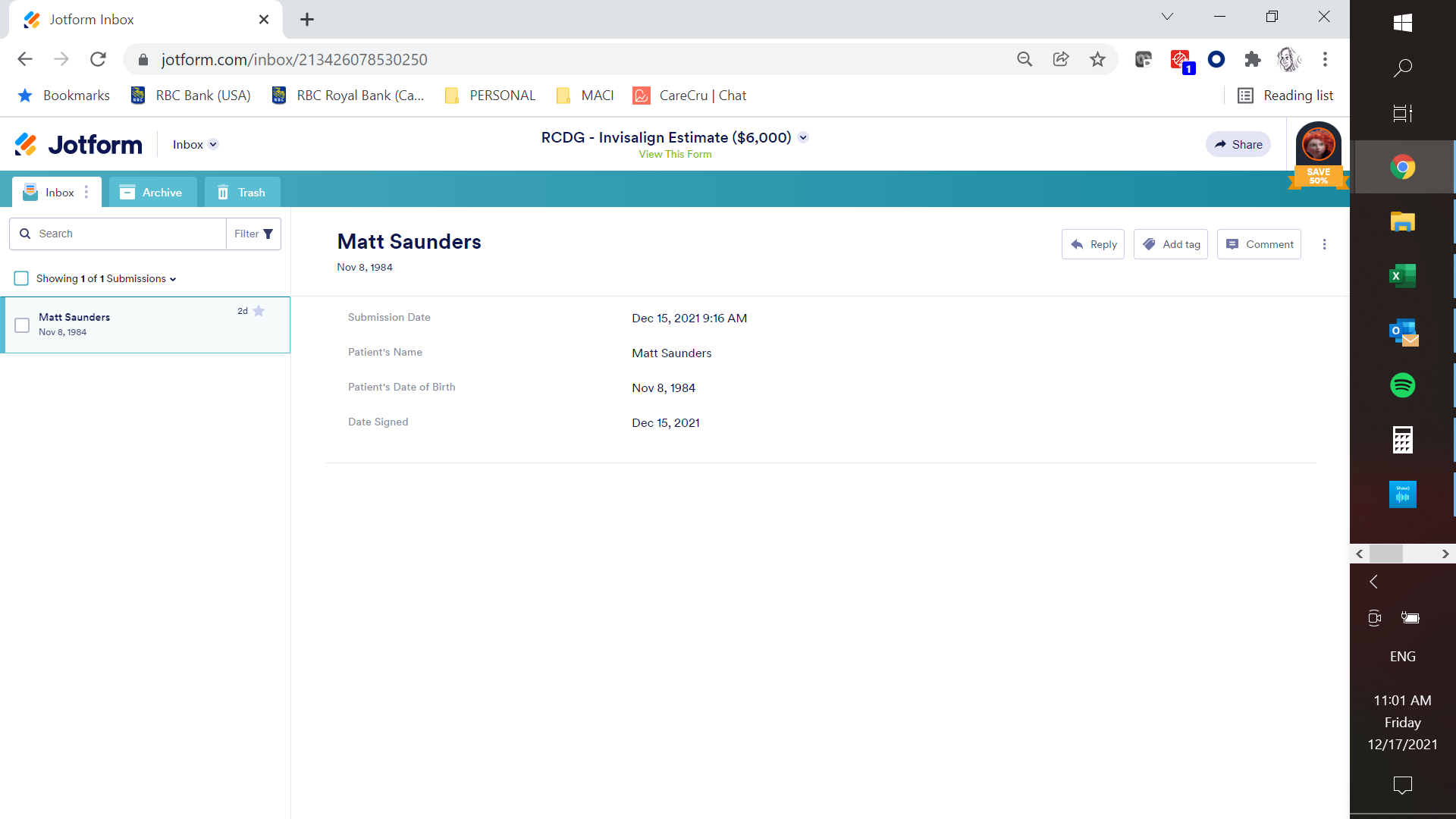Image resolution: width=1456 pixels, height=819 pixels.
Task: Expand the form title dropdown
Action: coord(804,137)
